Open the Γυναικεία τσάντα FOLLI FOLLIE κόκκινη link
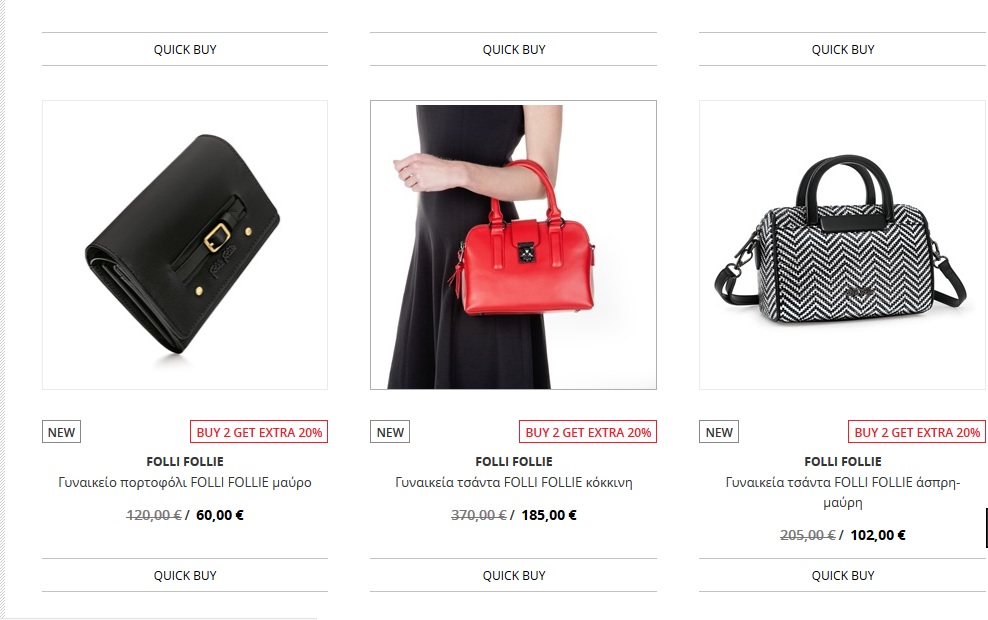This screenshot has width=988, height=620. (514, 483)
